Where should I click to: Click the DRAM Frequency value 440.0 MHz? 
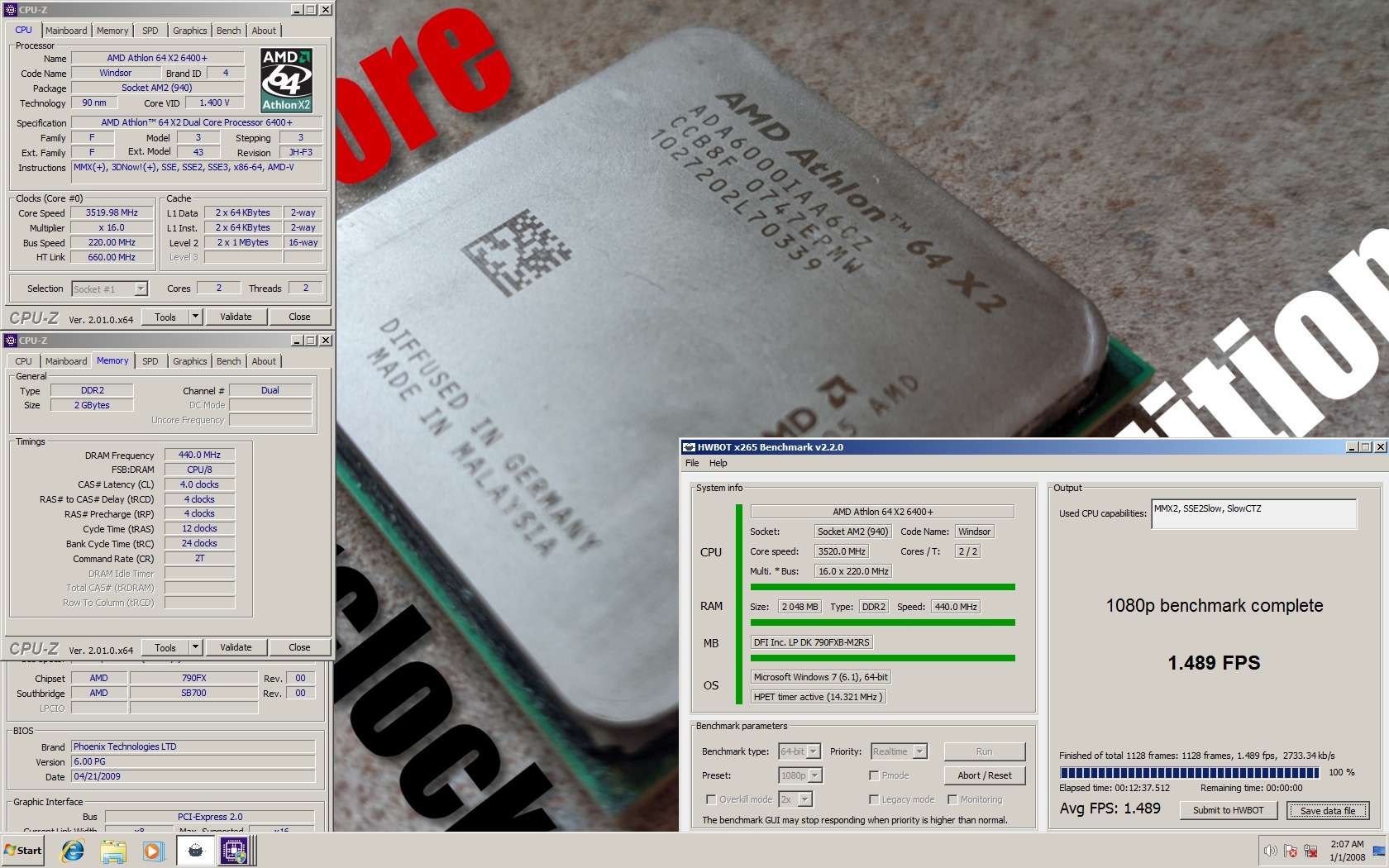click(199, 455)
